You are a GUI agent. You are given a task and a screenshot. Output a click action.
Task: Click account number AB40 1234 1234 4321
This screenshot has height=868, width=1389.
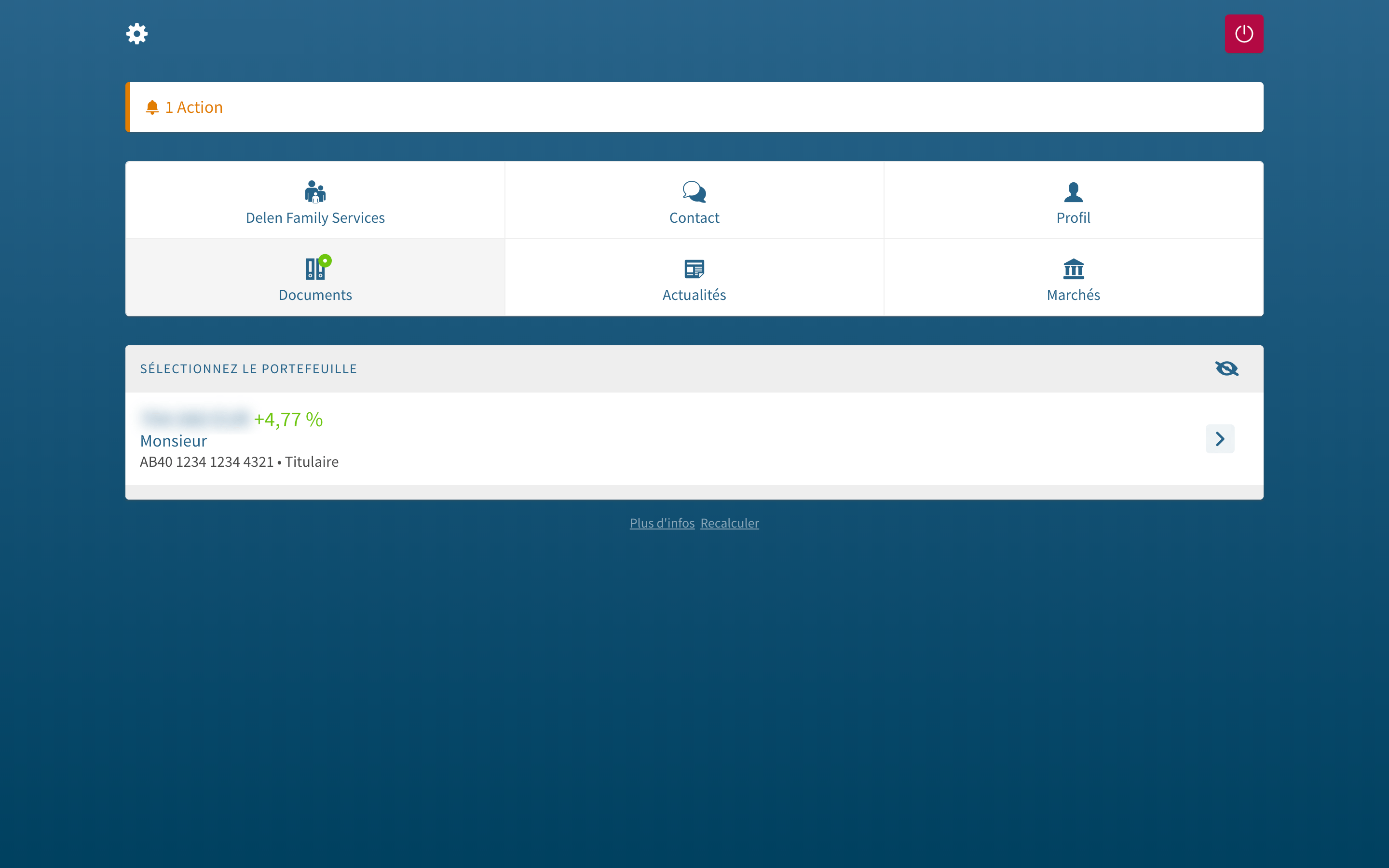click(x=206, y=462)
